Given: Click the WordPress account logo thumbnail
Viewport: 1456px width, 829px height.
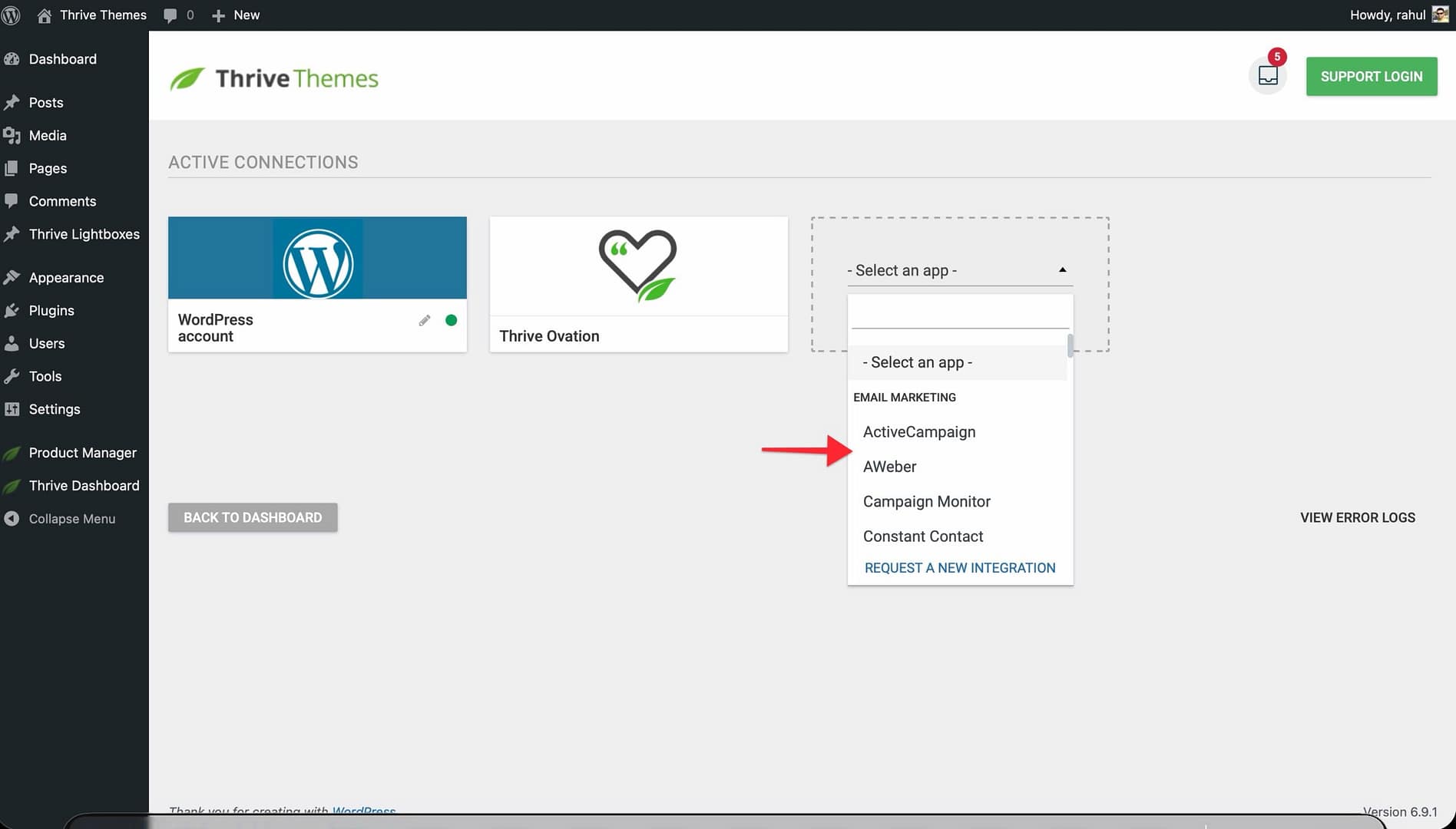Looking at the screenshot, I should pyautogui.click(x=318, y=263).
